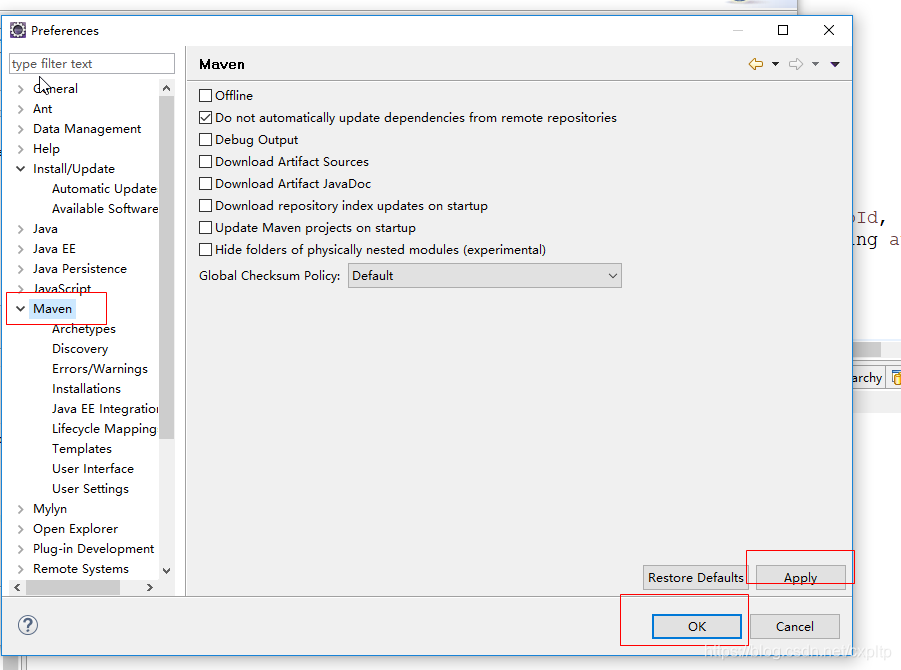This screenshot has width=901, height=670.
Task: Expand the Java EE node
Action: coord(21,249)
